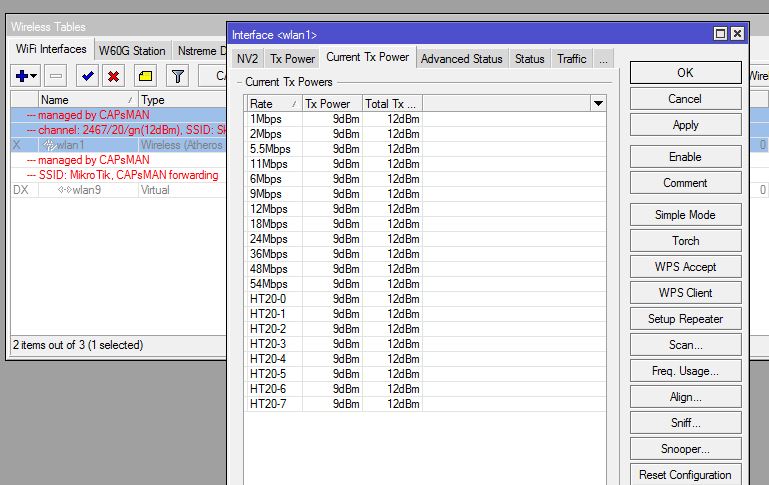Click the Name column header in Wireless Tables

88,100
